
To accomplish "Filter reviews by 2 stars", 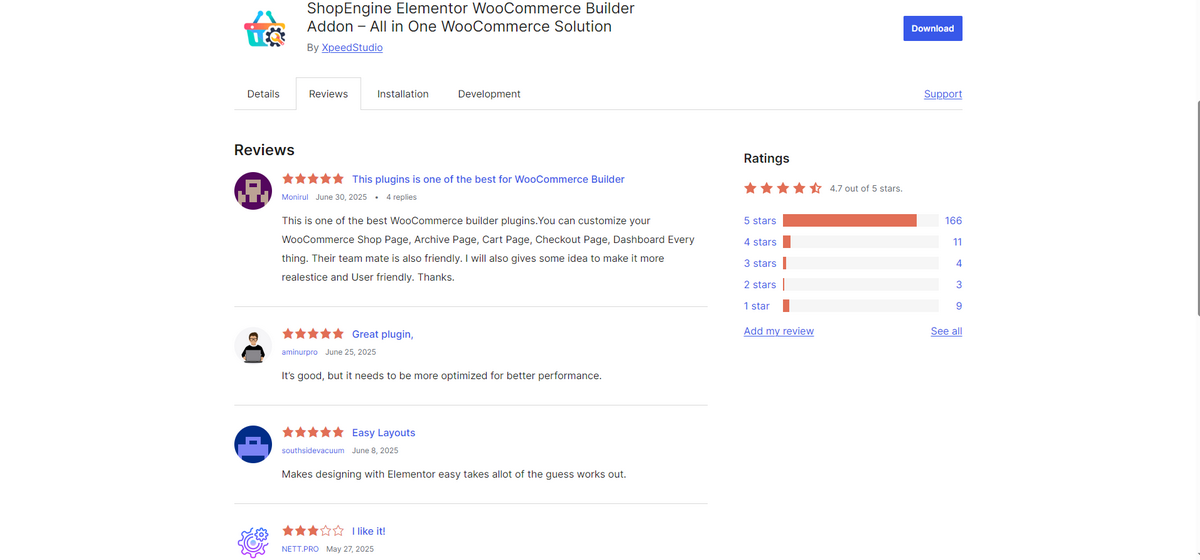I will point(760,285).
